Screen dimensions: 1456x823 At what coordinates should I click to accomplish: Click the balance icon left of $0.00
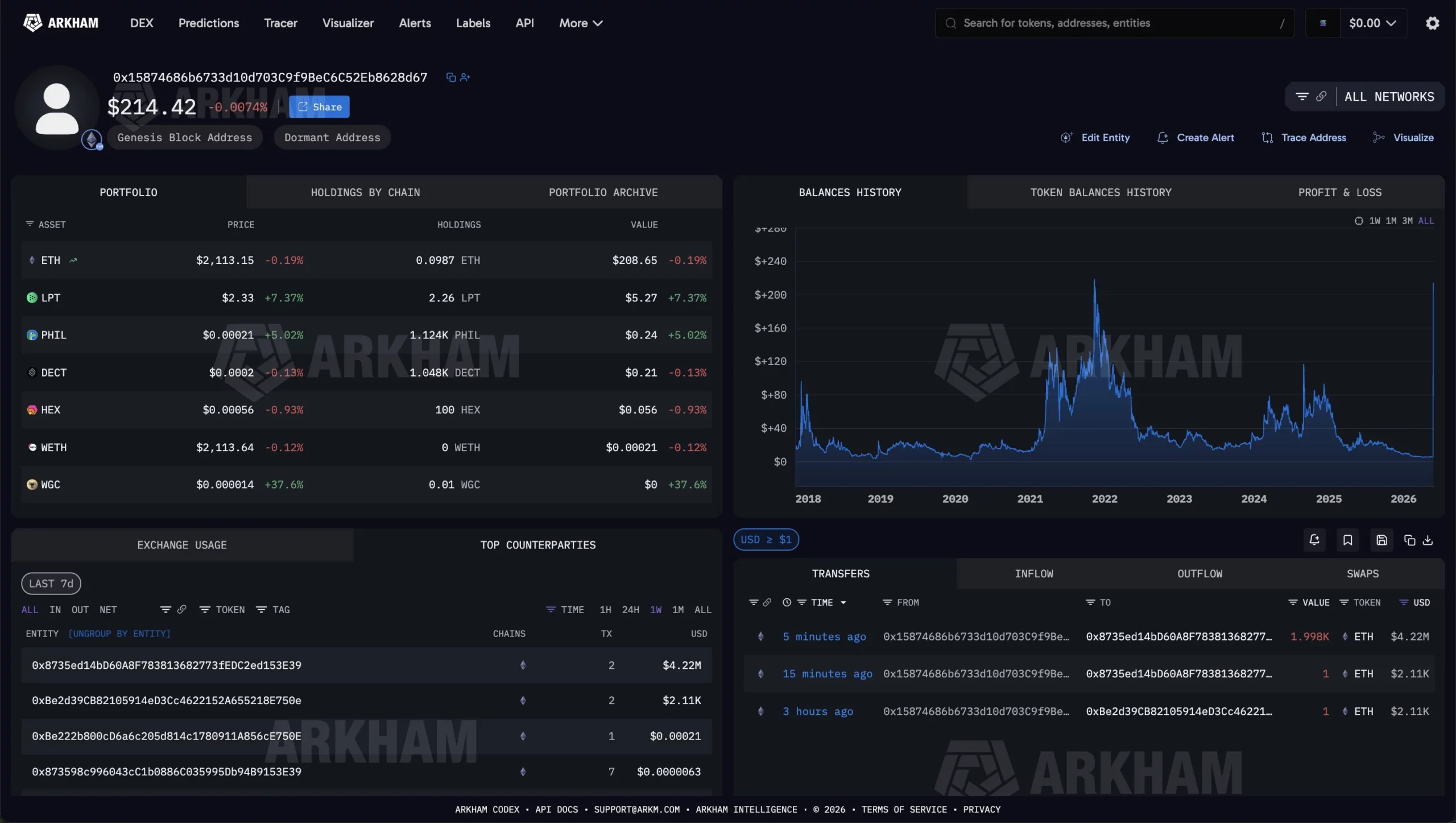[x=1323, y=23]
